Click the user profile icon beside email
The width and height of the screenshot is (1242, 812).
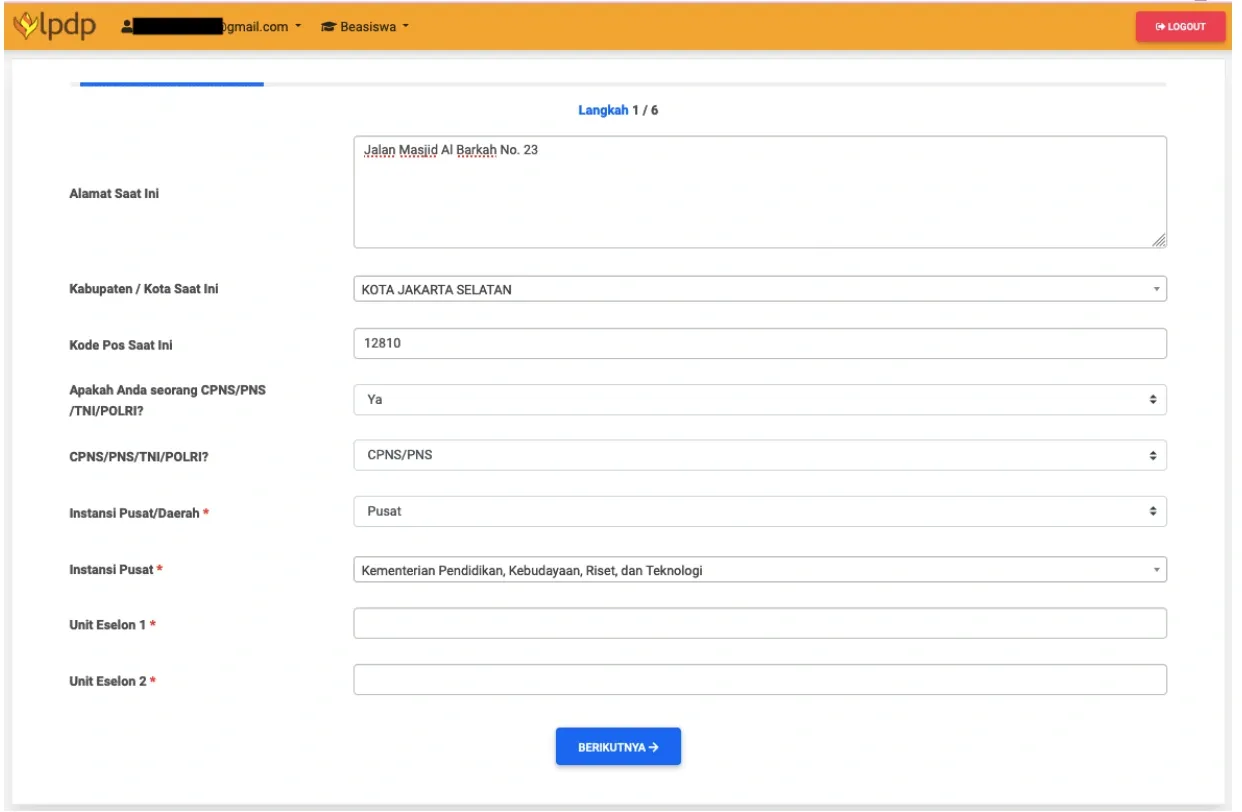click(x=127, y=27)
